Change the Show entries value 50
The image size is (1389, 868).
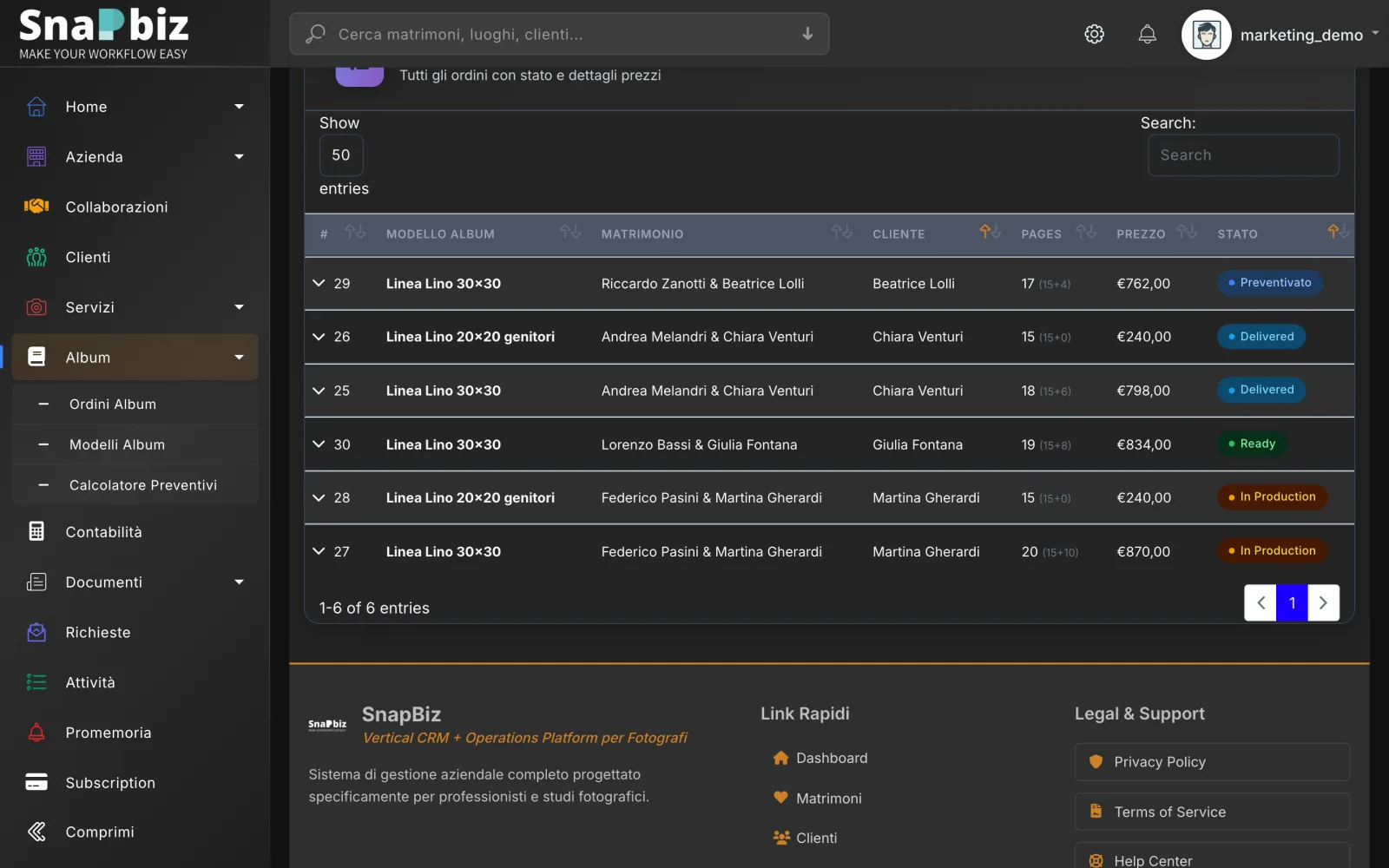pos(341,155)
